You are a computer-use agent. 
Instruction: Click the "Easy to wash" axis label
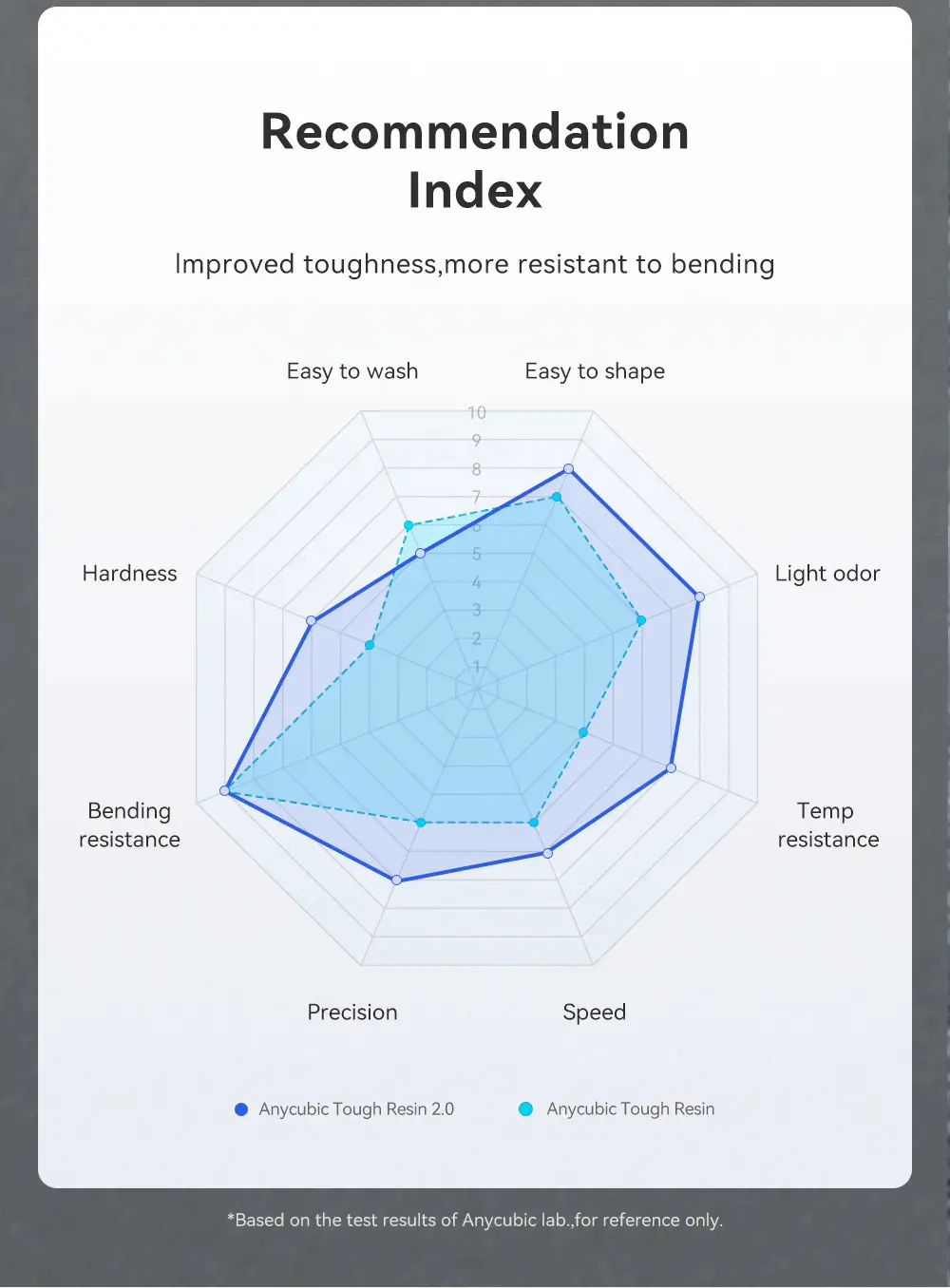352,371
